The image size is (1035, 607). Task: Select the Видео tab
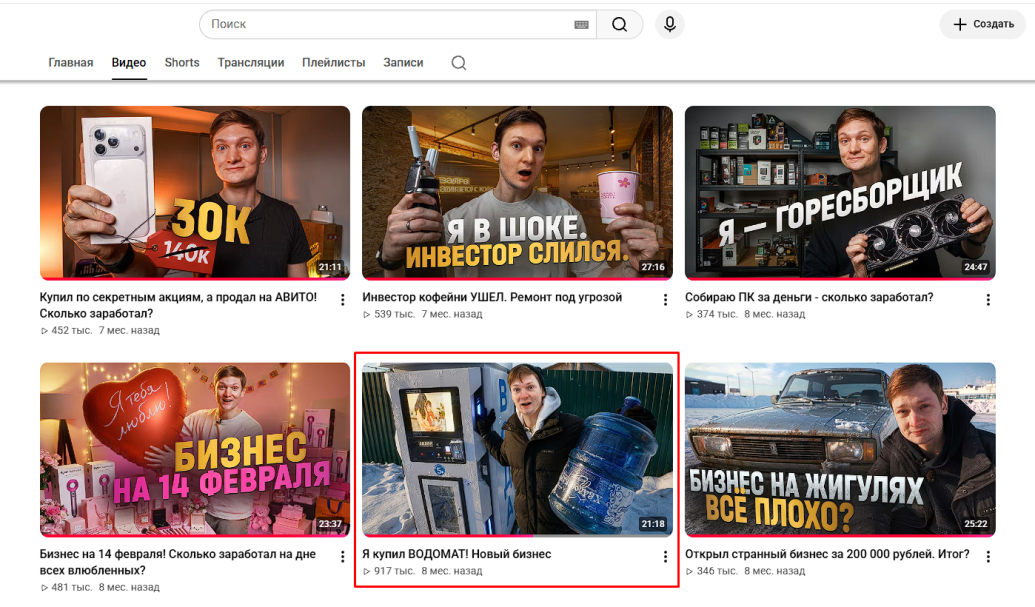[129, 63]
